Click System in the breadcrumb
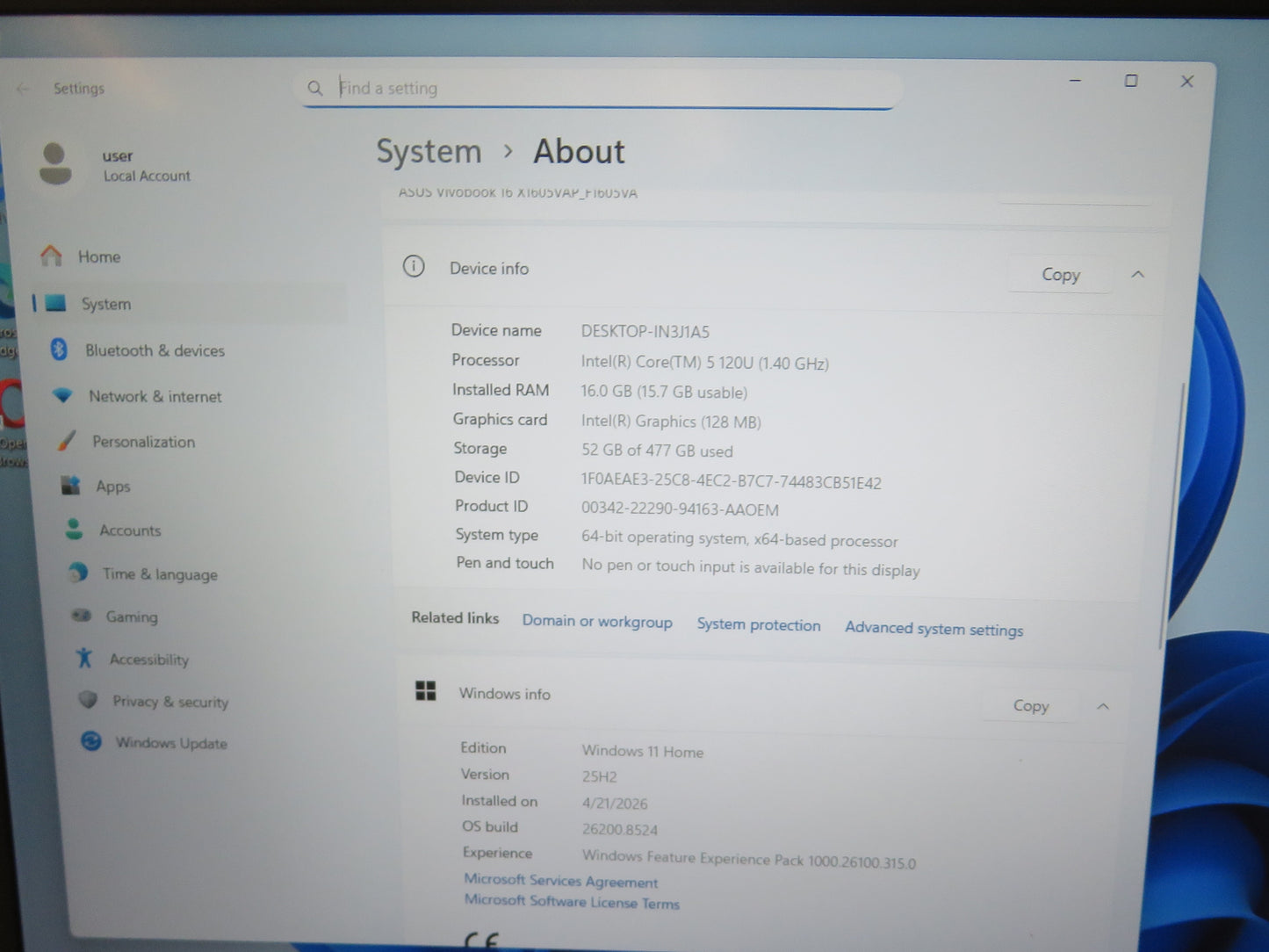 (x=429, y=151)
